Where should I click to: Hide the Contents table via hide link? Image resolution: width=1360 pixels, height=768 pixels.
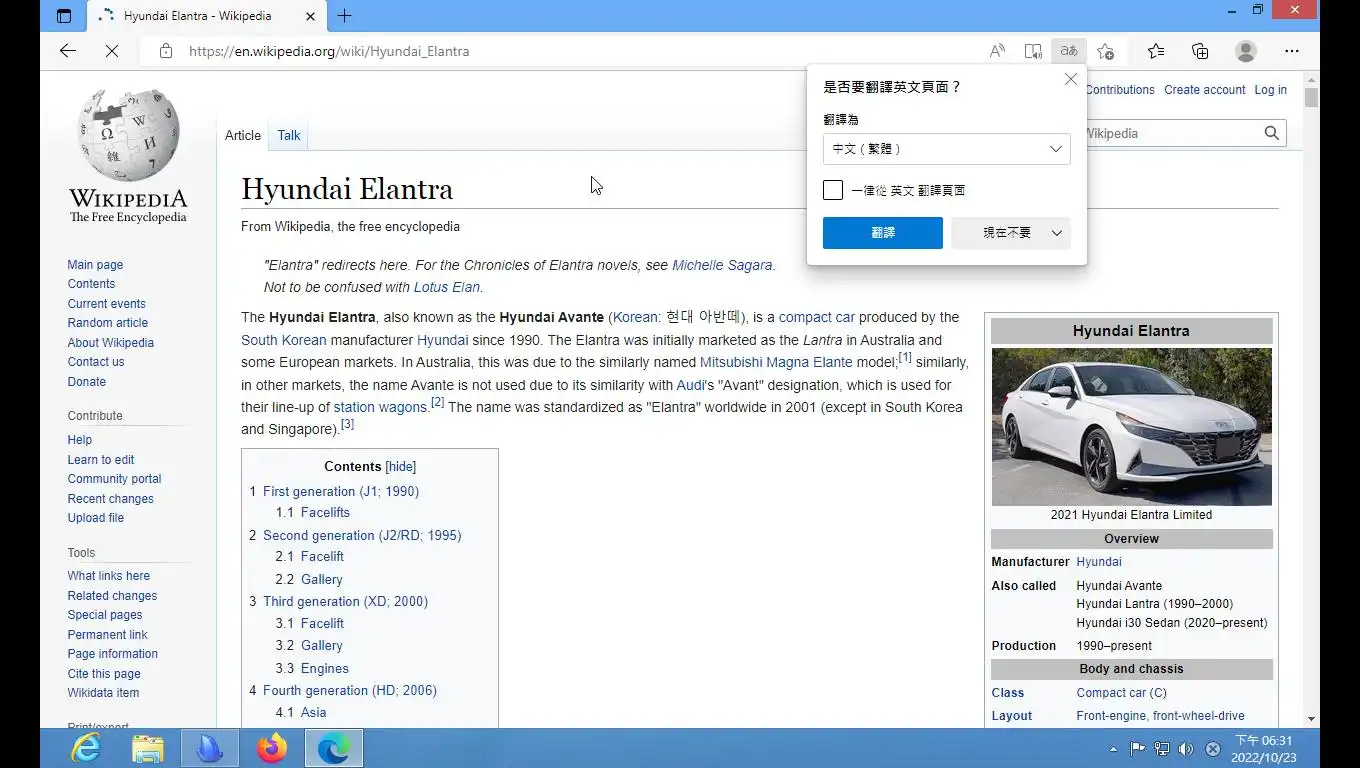tap(401, 467)
